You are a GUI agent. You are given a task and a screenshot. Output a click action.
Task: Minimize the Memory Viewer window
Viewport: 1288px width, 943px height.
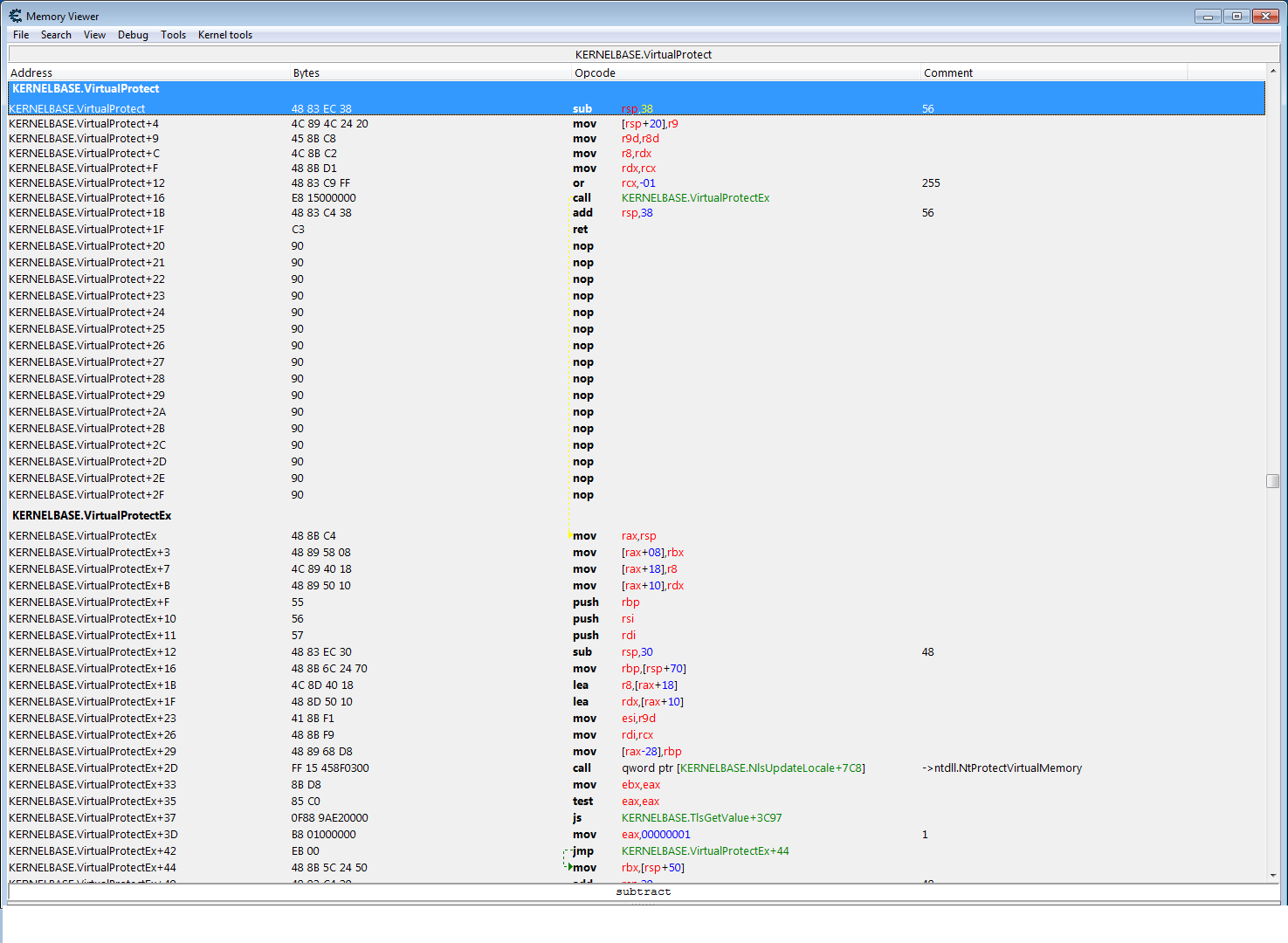click(1208, 17)
